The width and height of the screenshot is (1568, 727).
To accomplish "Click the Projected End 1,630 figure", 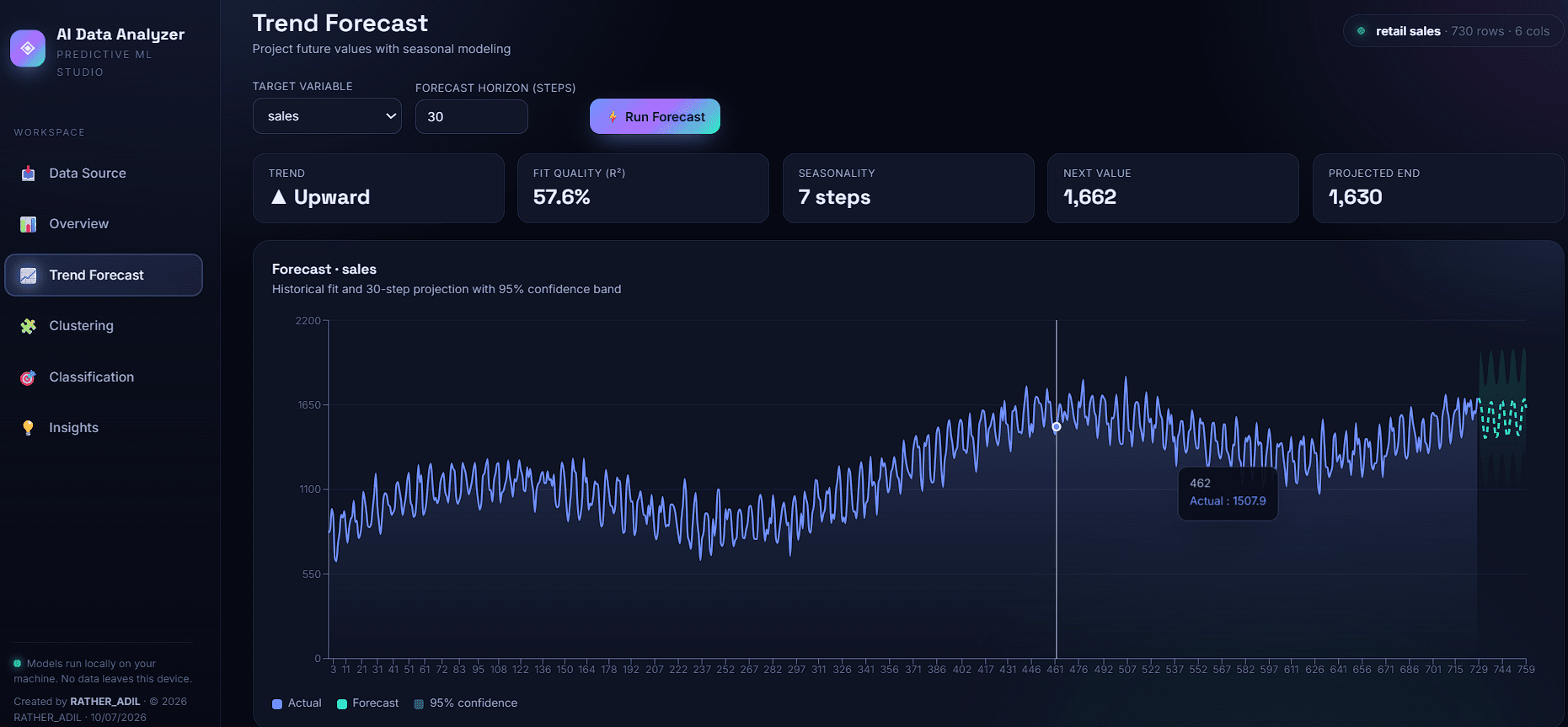I will [x=1355, y=197].
